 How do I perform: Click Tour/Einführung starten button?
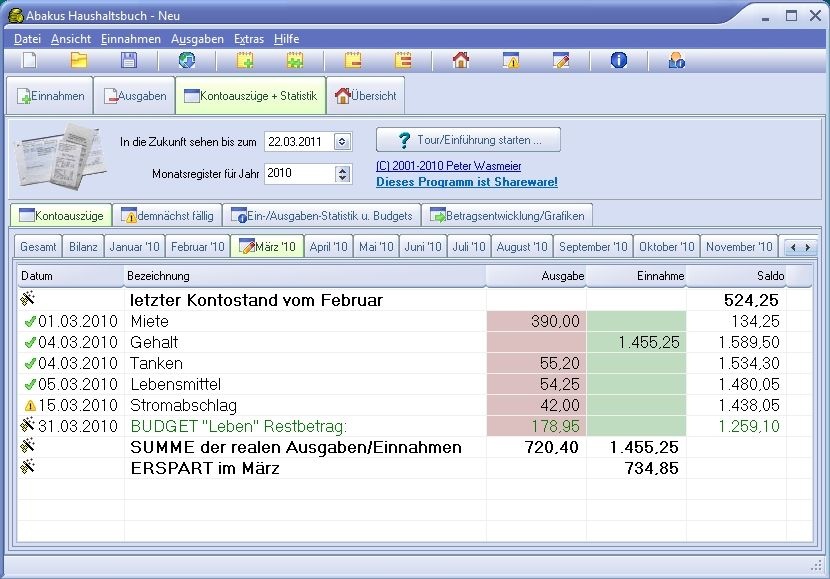click(x=468, y=140)
